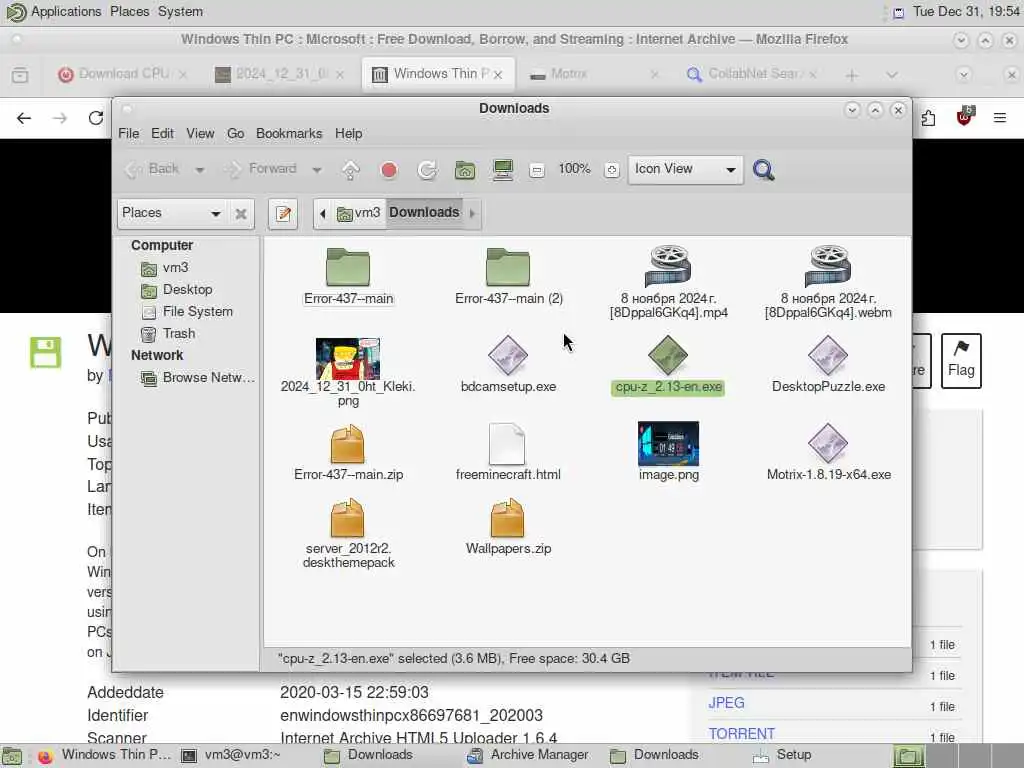Go to vm3 in the path bar
The image size is (1024, 768).
click(359, 214)
